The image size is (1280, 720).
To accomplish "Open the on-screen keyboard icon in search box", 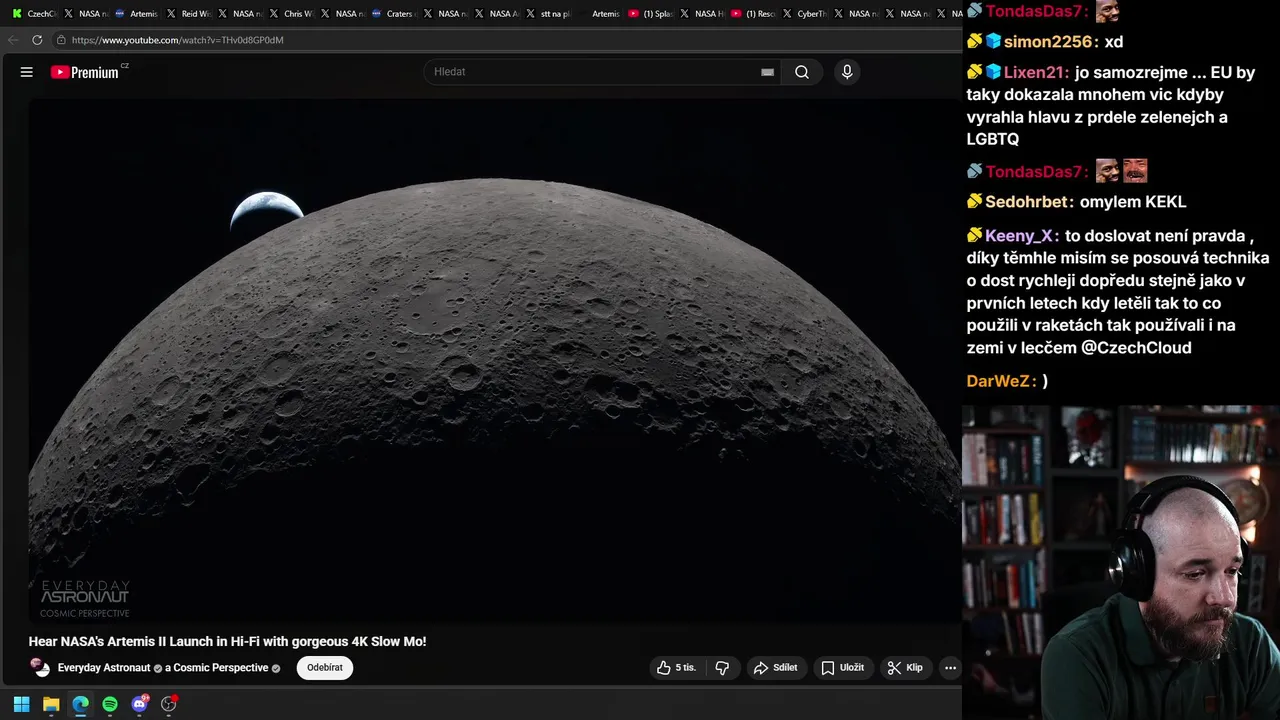I will pyautogui.click(x=767, y=72).
